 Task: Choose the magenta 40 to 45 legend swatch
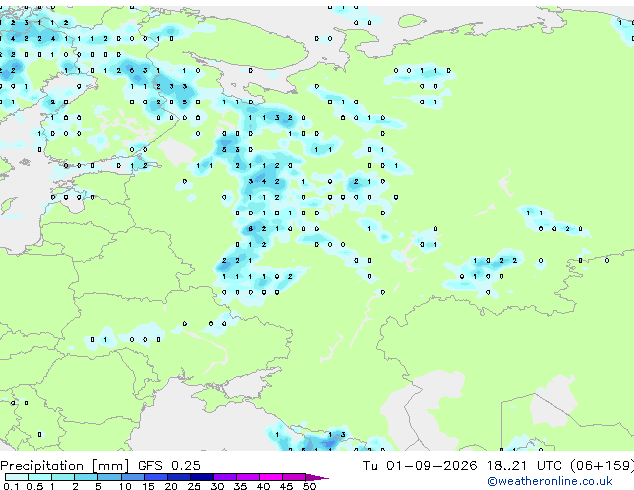coord(271,477)
